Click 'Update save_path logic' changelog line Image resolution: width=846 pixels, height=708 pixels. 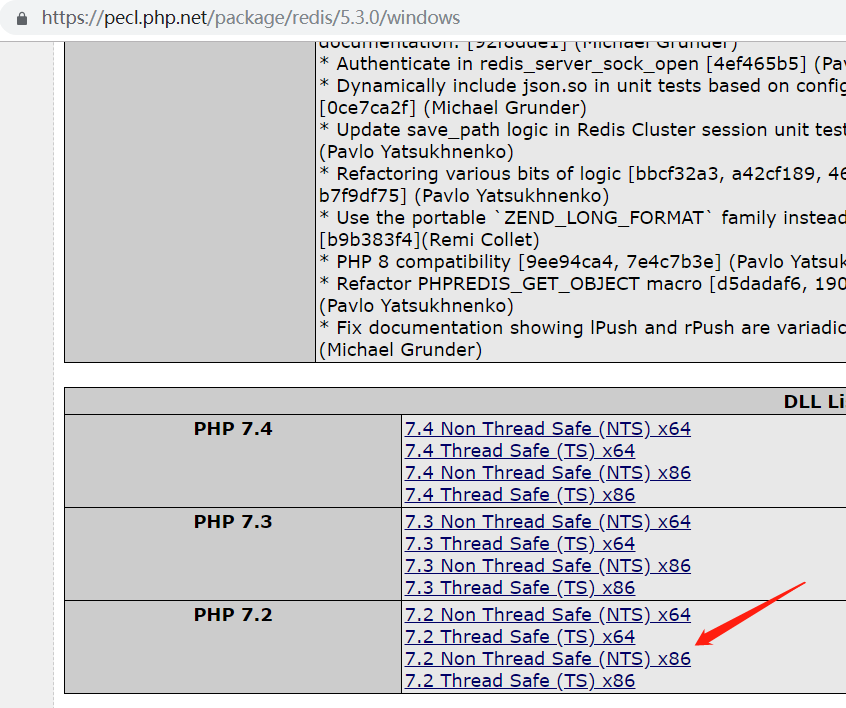pyautogui.click(x=583, y=130)
